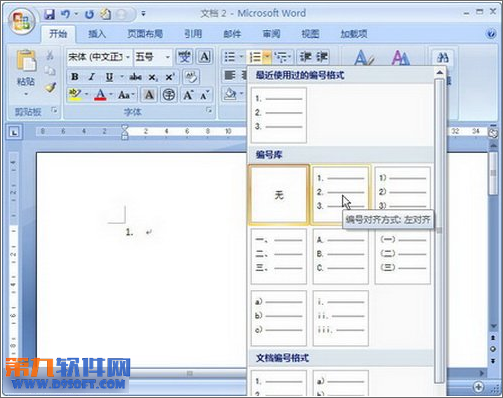Toggle Underline formatting
The height and width of the screenshot is (398, 503).
(109, 77)
